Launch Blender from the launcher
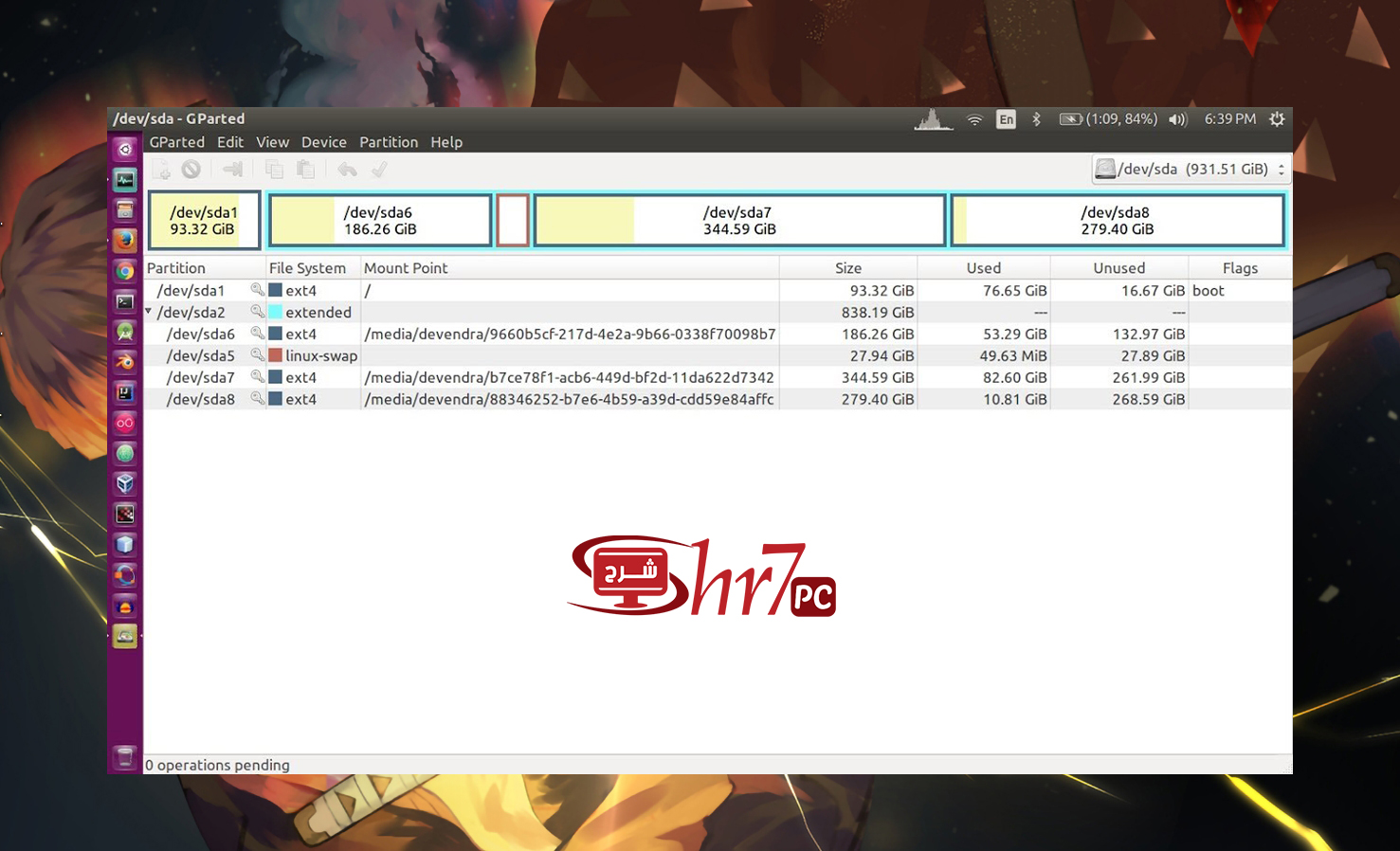Image resolution: width=1400 pixels, height=851 pixels. click(x=125, y=362)
